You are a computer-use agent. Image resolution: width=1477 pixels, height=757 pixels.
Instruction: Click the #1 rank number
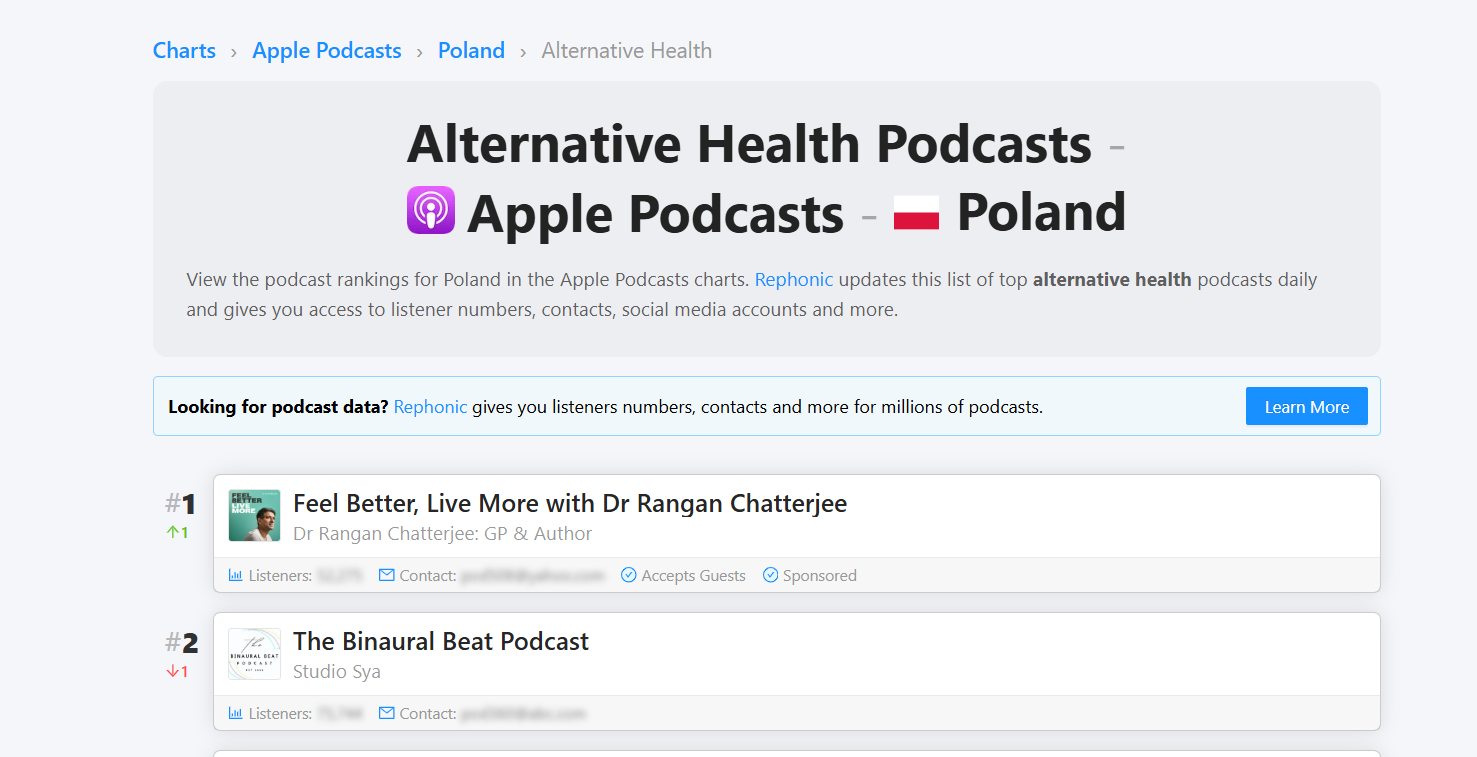[x=181, y=503]
